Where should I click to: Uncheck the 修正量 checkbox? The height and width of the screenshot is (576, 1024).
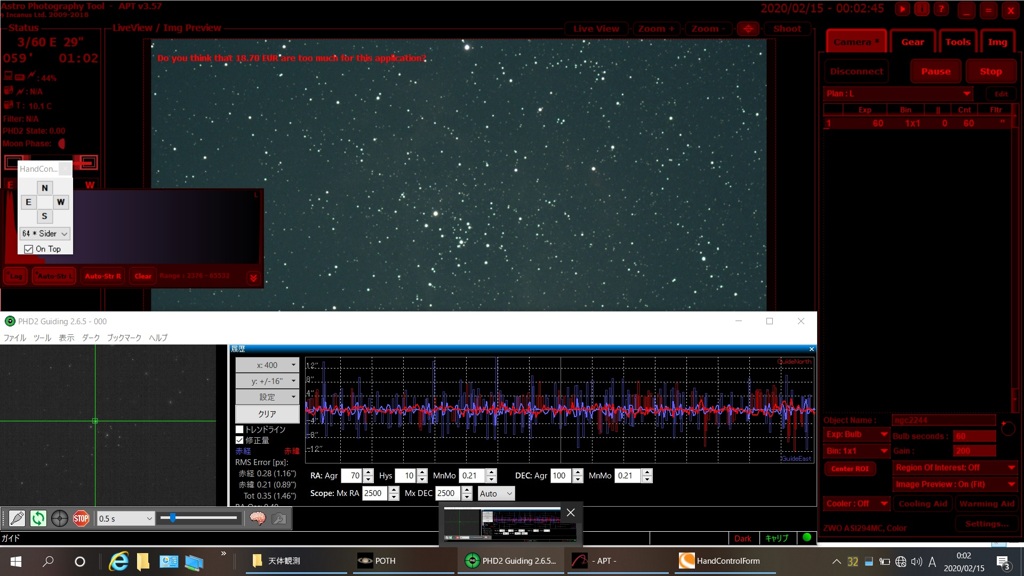tap(240, 440)
